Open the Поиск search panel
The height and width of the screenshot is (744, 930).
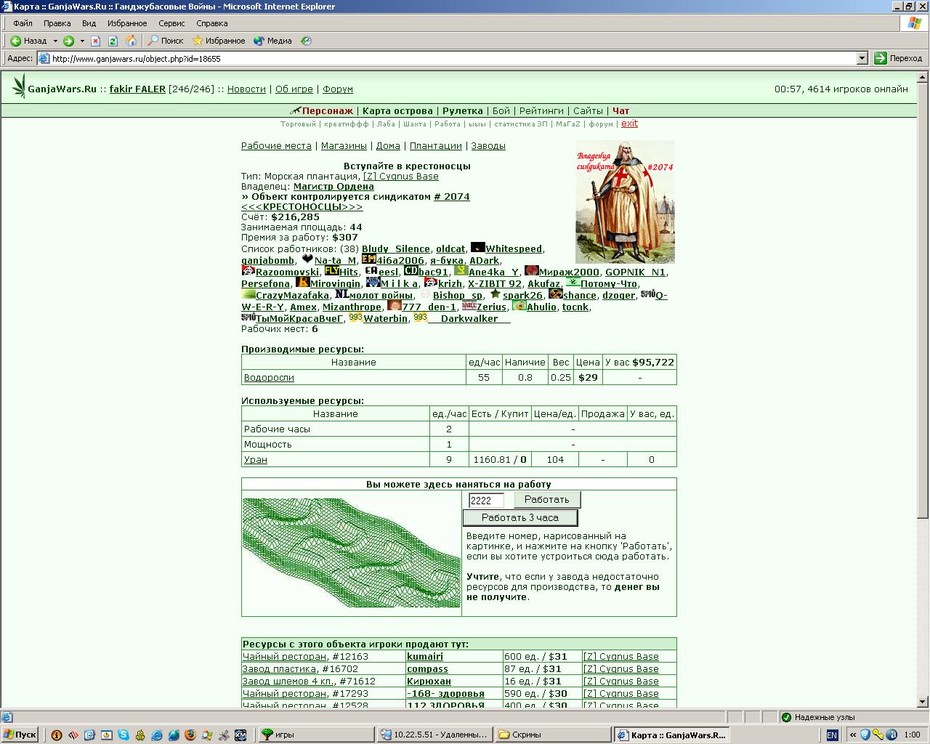click(x=165, y=41)
